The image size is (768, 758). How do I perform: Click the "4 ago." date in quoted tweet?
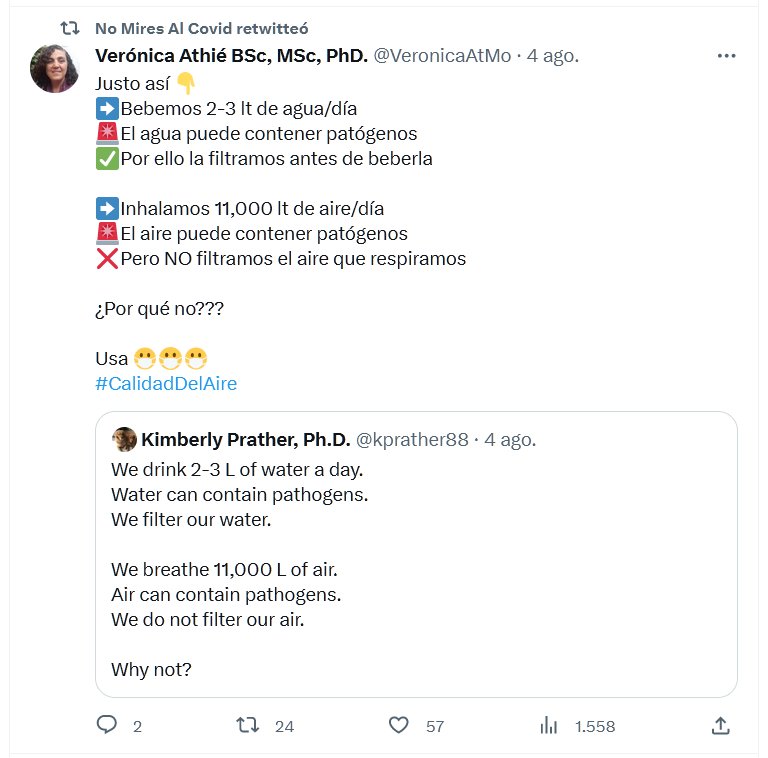(x=510, y=439)
